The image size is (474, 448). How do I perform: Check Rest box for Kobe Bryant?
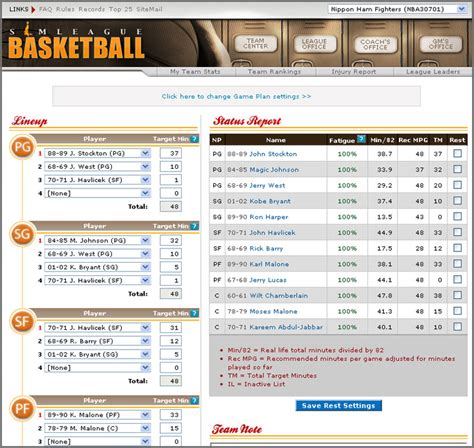[458, 201]
